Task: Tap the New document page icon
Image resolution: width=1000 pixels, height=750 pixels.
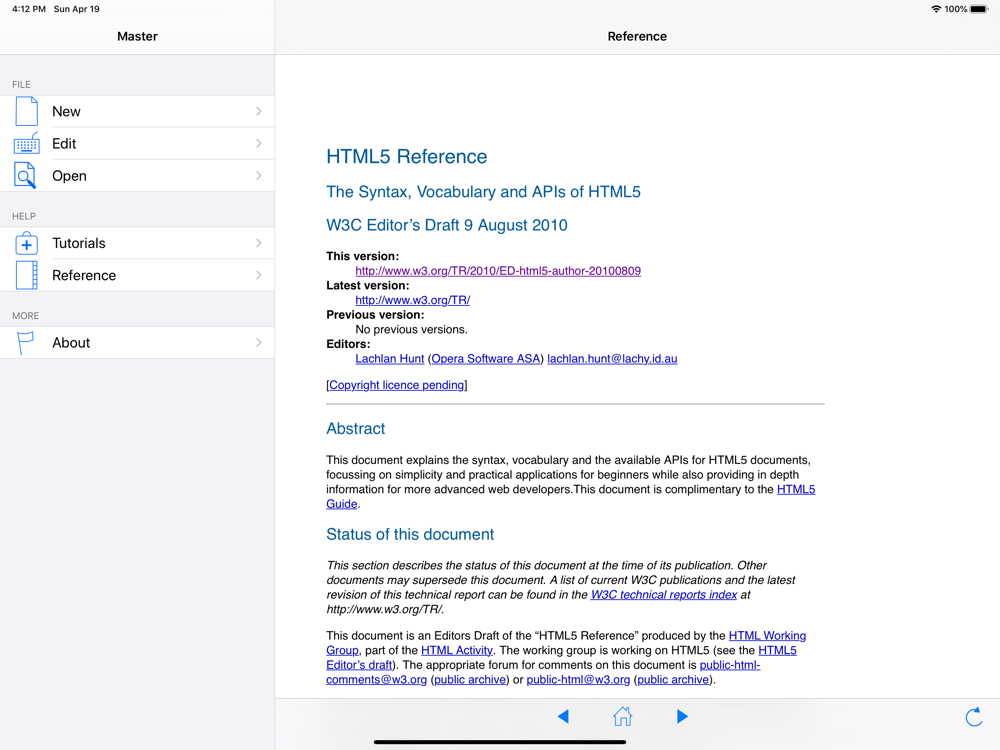Action: click(x=26, y=111)
